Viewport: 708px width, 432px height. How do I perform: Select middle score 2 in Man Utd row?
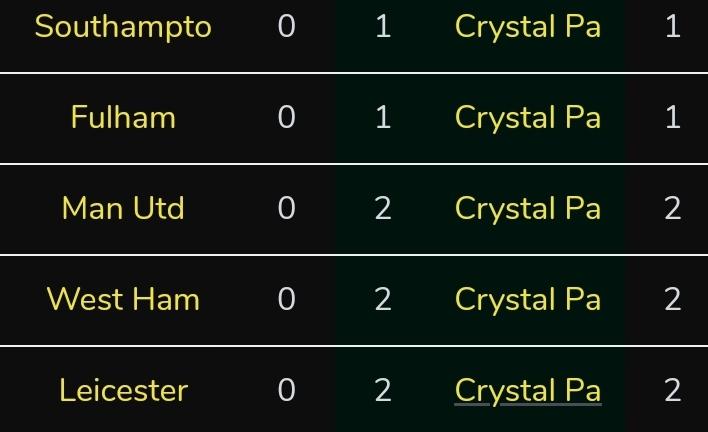tap(383, 208)
